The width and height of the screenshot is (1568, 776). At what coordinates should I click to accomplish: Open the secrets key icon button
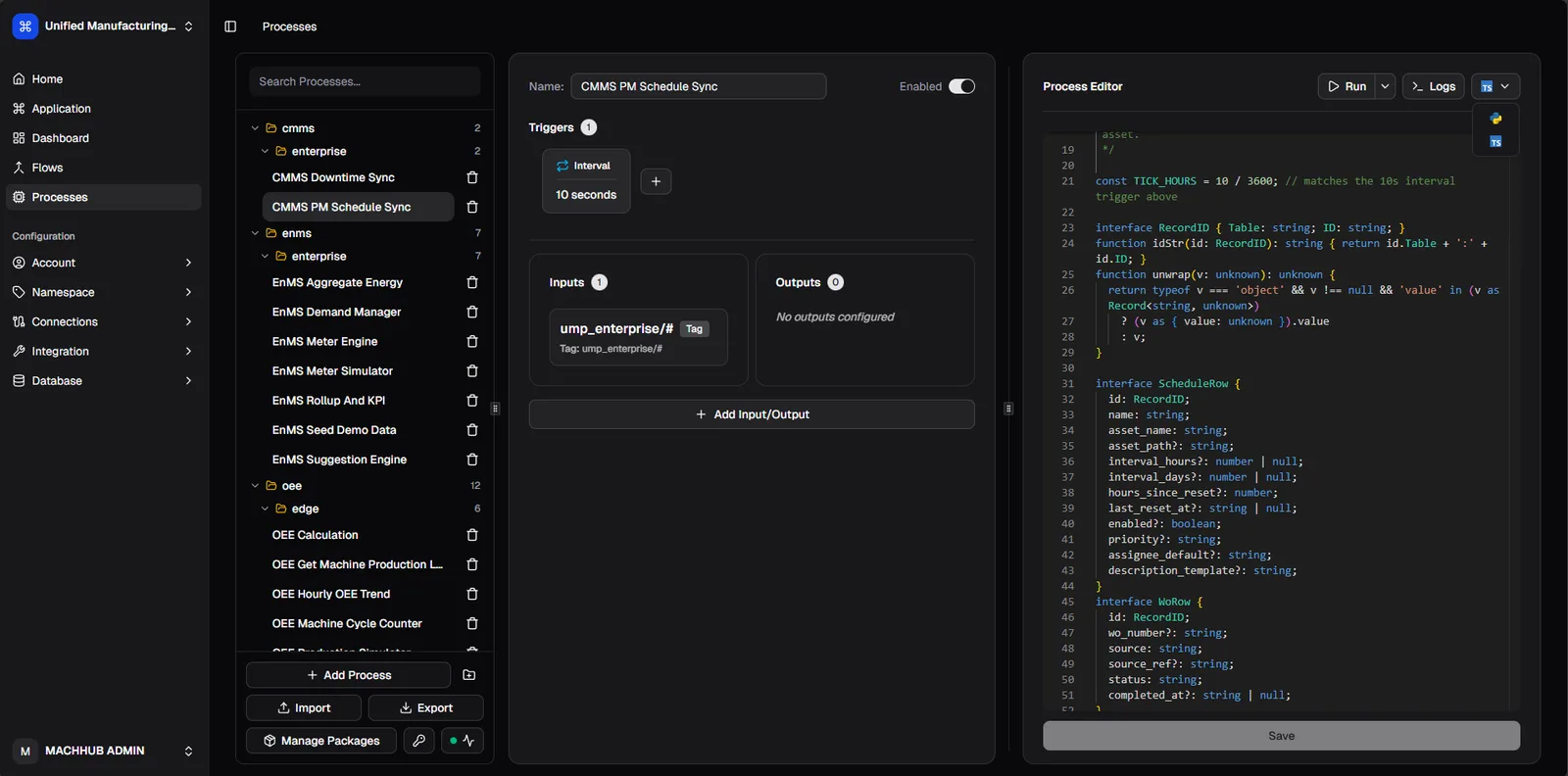418,741
